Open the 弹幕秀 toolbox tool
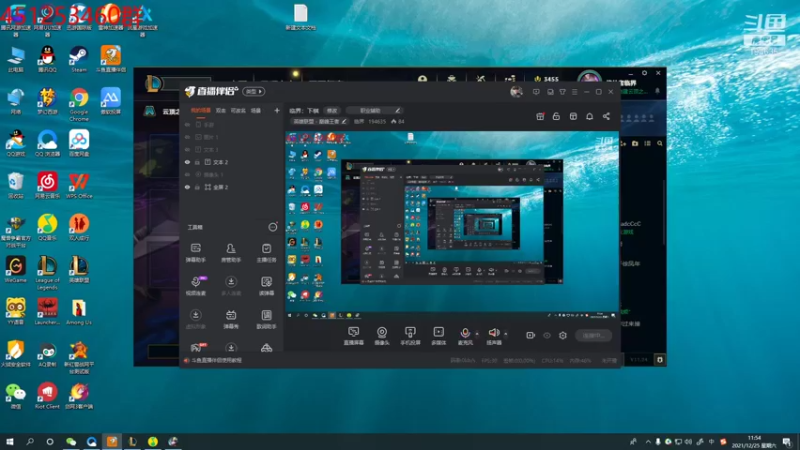This screenshot has width=800, height=450. [x=231, y=319]
